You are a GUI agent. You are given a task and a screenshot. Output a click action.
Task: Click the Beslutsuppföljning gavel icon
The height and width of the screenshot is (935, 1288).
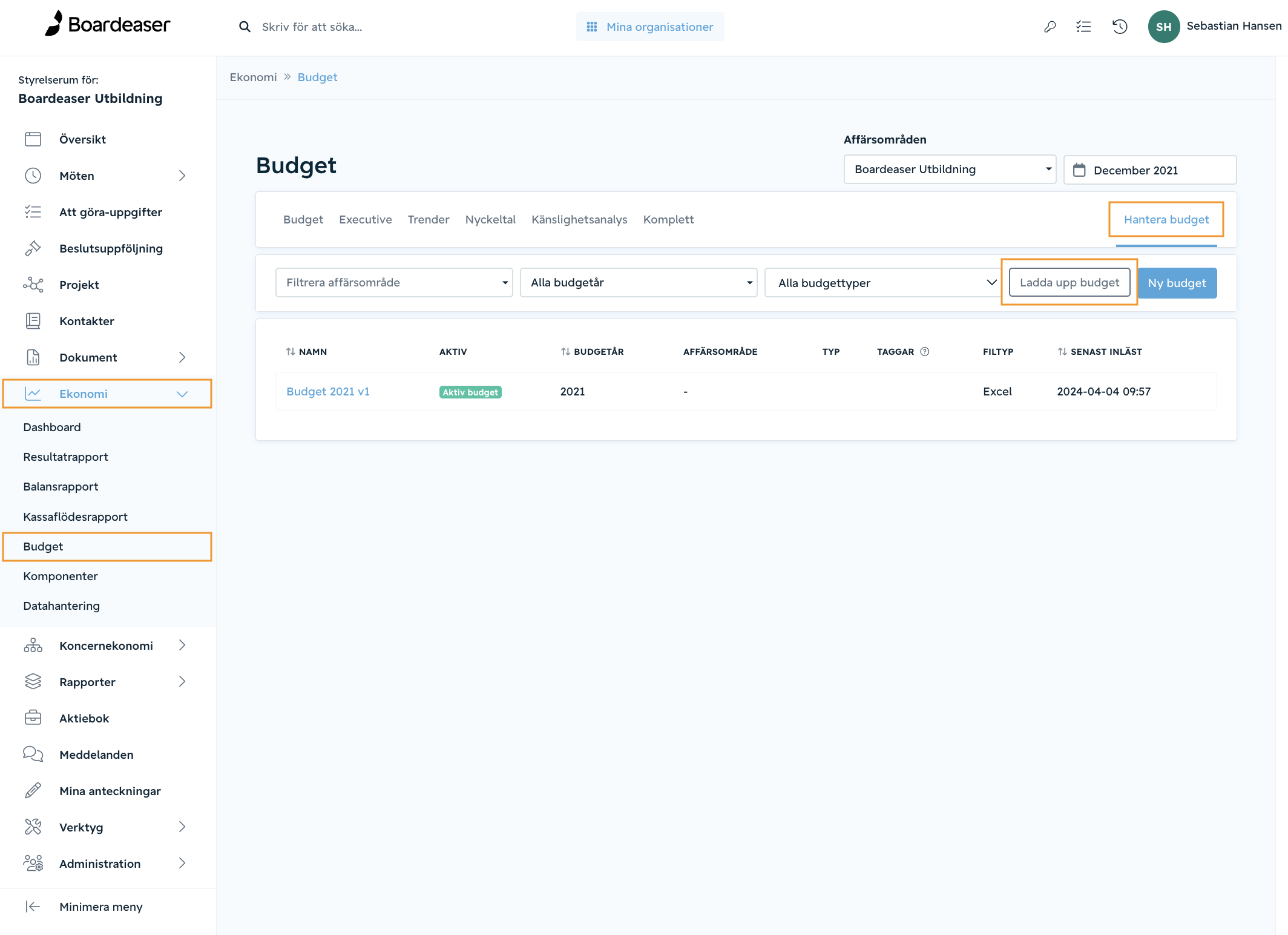33,248
